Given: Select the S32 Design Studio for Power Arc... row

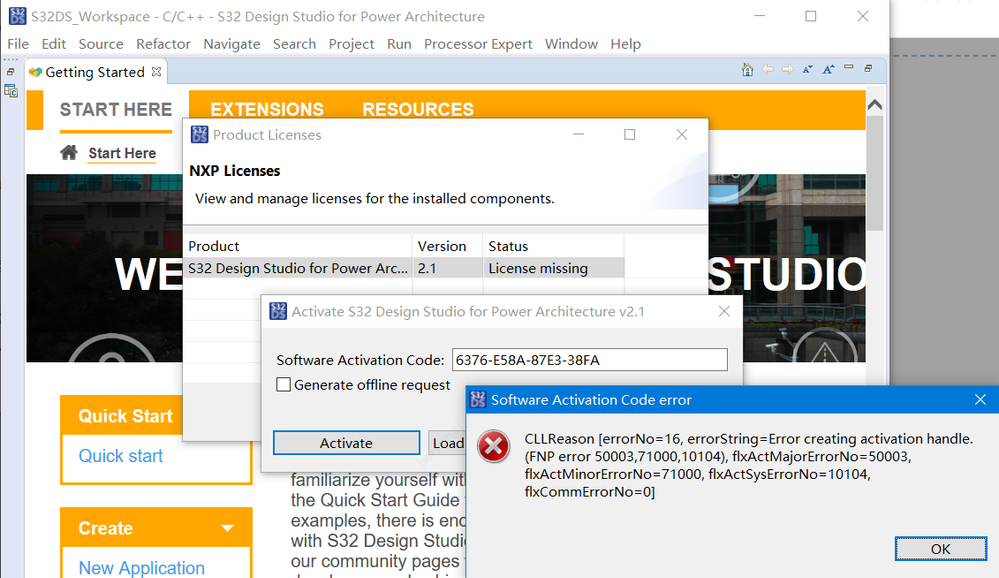Looking at the screenshot, I should click(x=403, y=268).
